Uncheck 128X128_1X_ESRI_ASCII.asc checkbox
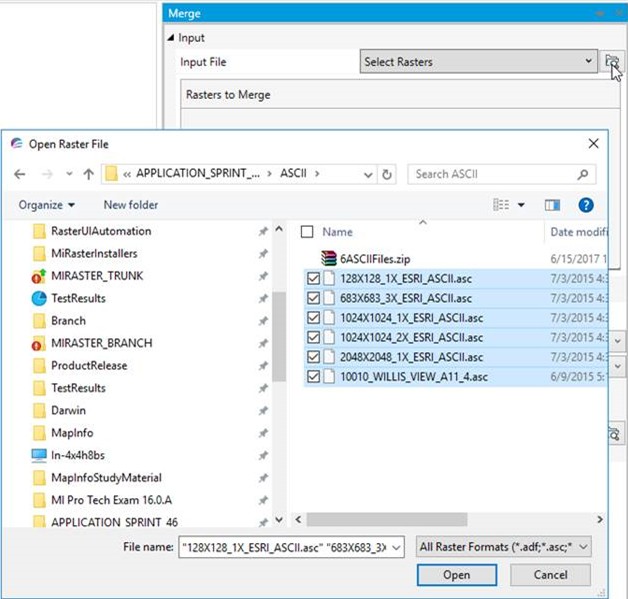The width and height of the screenshot is (628, 599). pos(314,281)
